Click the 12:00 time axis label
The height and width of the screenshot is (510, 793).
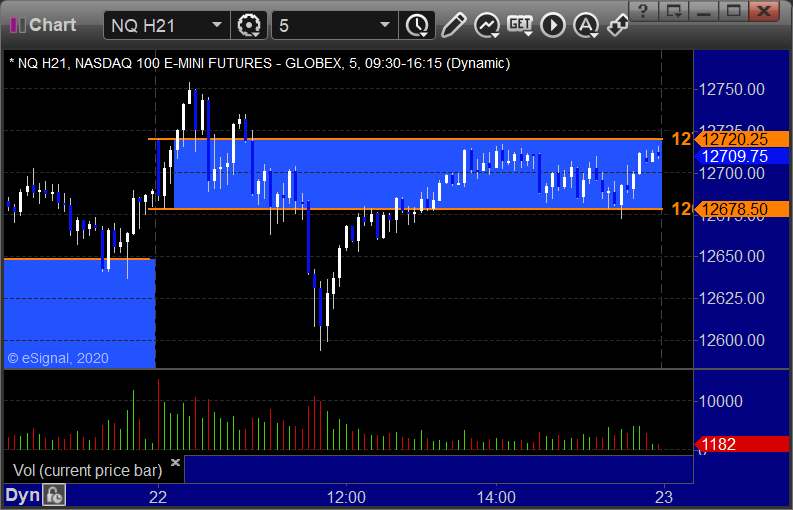point(346,497)
